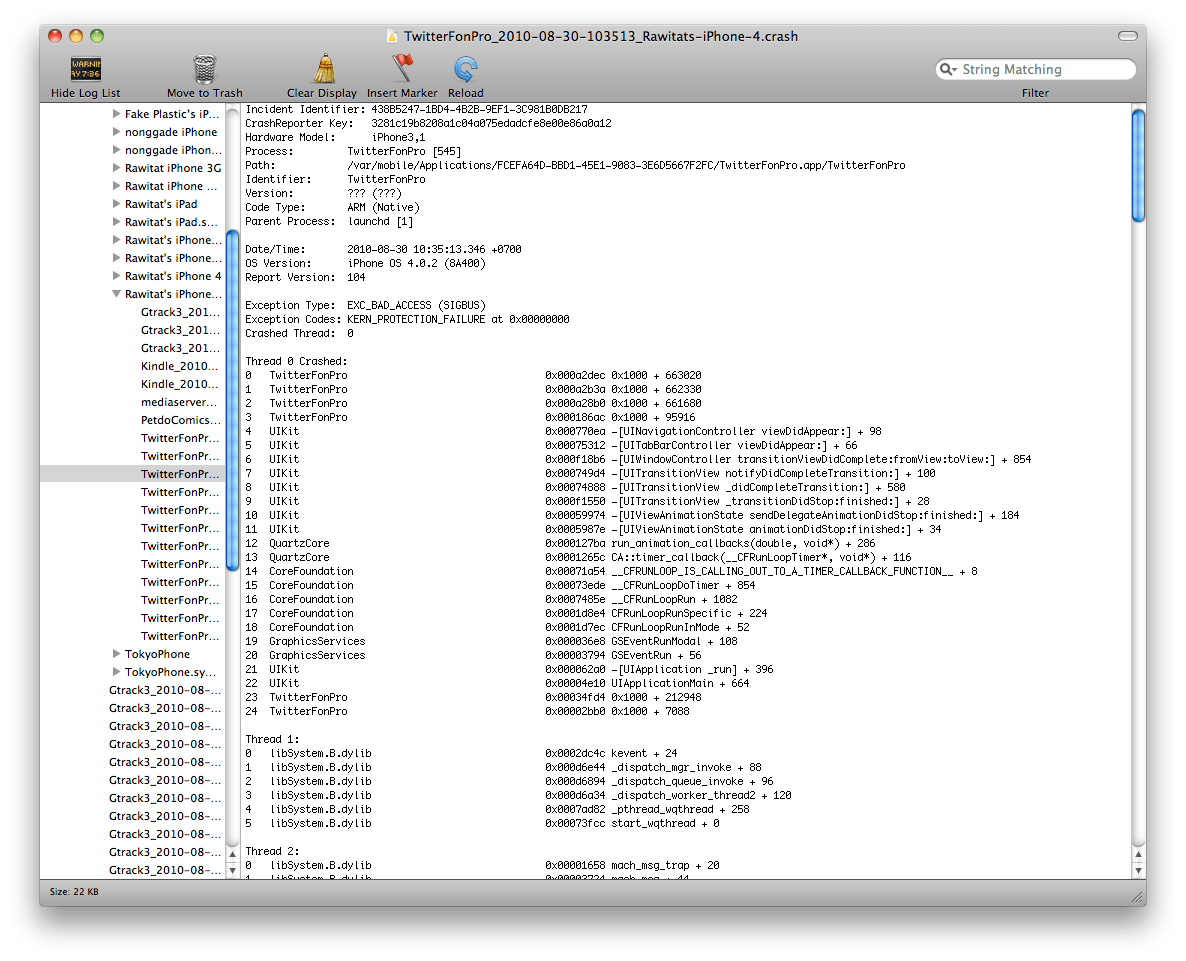Expand the Rawitat iPhone 3G group
This screenshot has width=1186, height=961.
(116, 168)
